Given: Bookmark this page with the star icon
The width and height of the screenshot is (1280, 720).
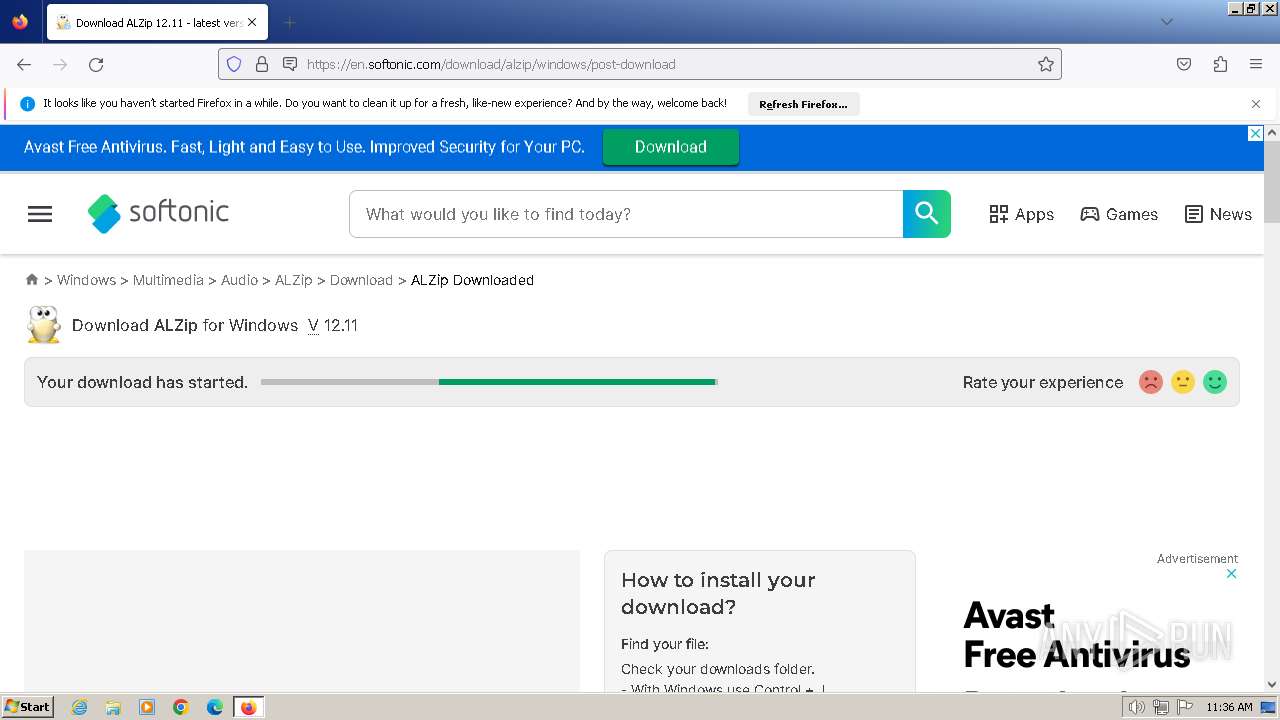Looking at the screenshot, I should click(x=1046, y=64).
